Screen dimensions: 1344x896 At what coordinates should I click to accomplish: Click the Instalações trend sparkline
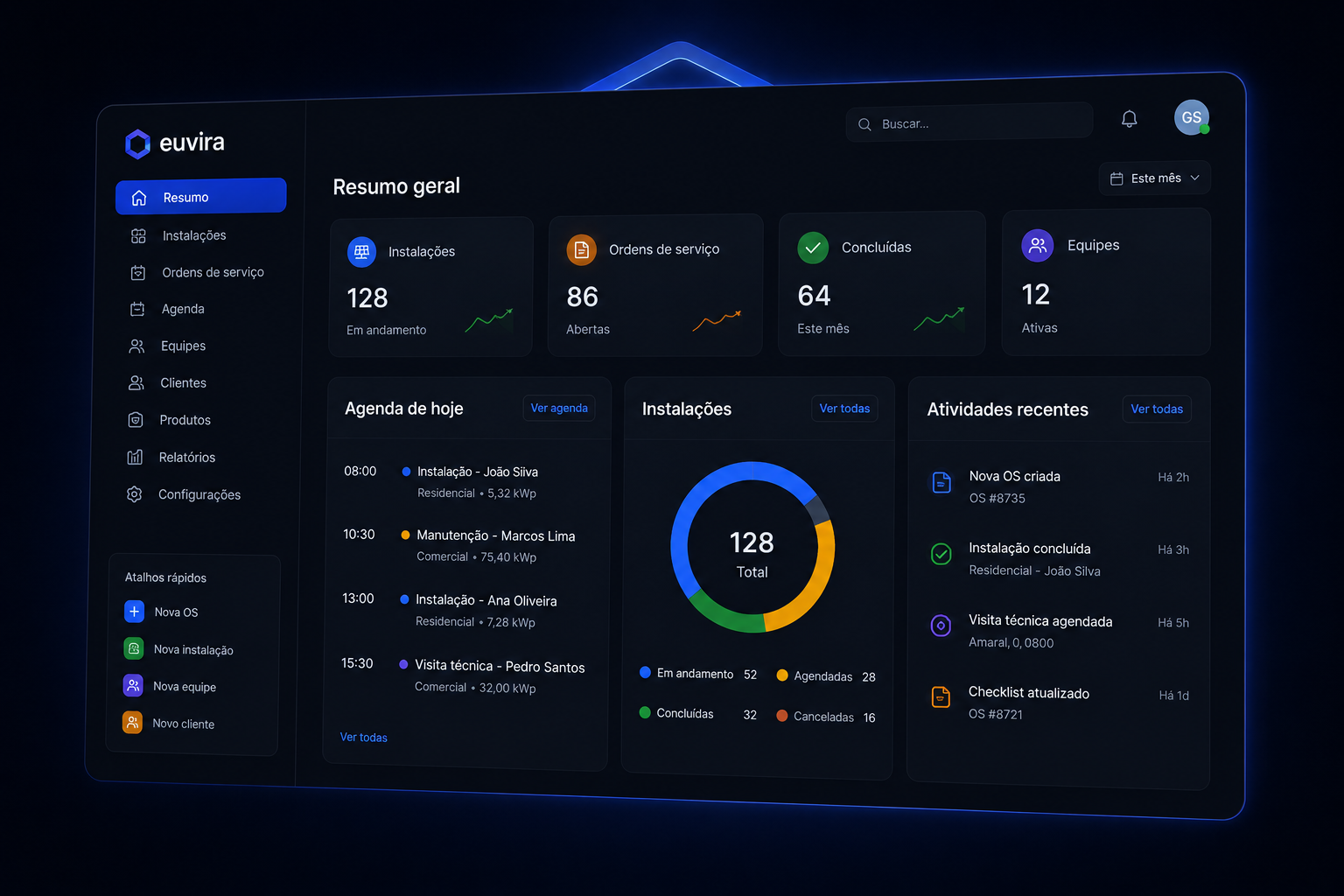489,320
